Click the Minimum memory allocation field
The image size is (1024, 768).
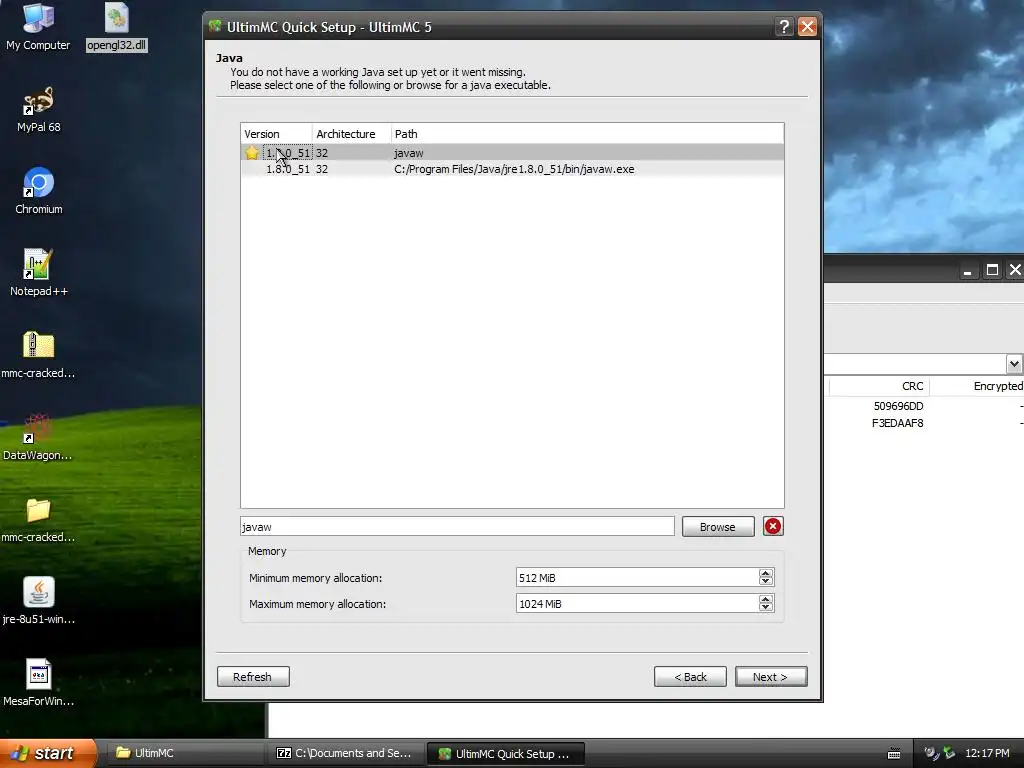pyautogui.click(x=637, y=577)
